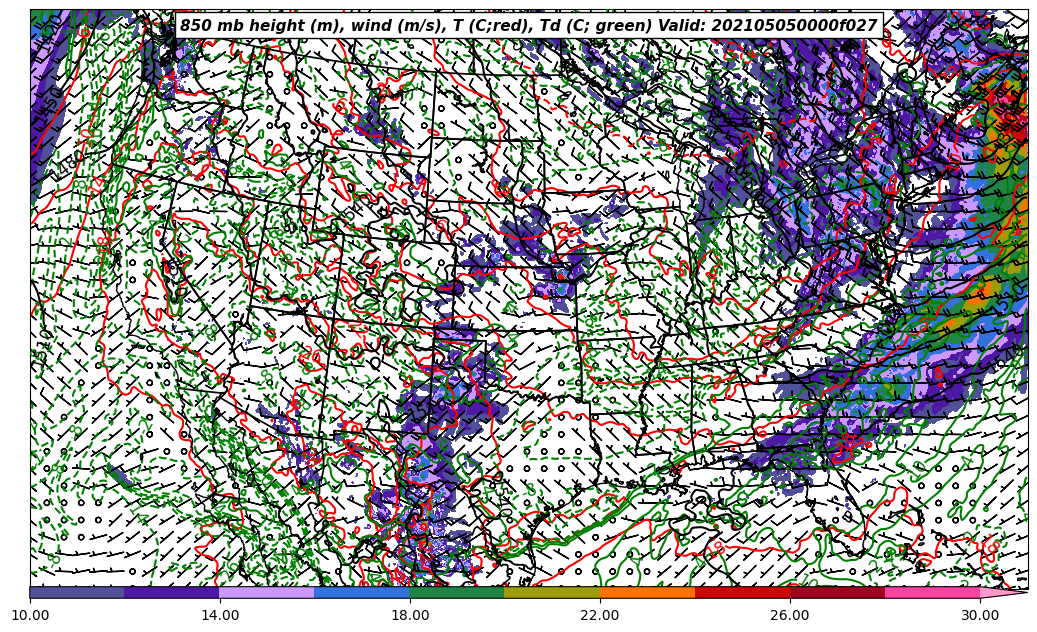Click the 30.00 colorbar tick label
Viewport: 1037px width, 632px height.
[980, 615]
